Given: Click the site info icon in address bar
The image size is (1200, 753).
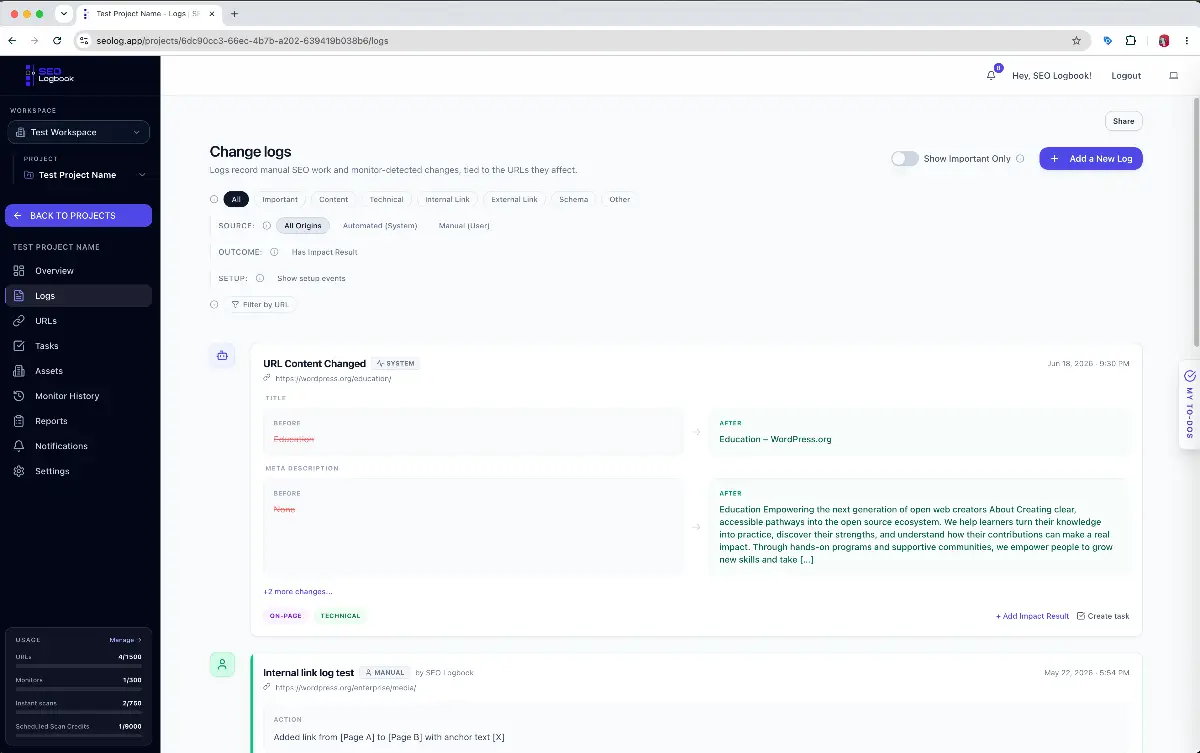Looking at the screenshot, I should [x=85, y=41].
